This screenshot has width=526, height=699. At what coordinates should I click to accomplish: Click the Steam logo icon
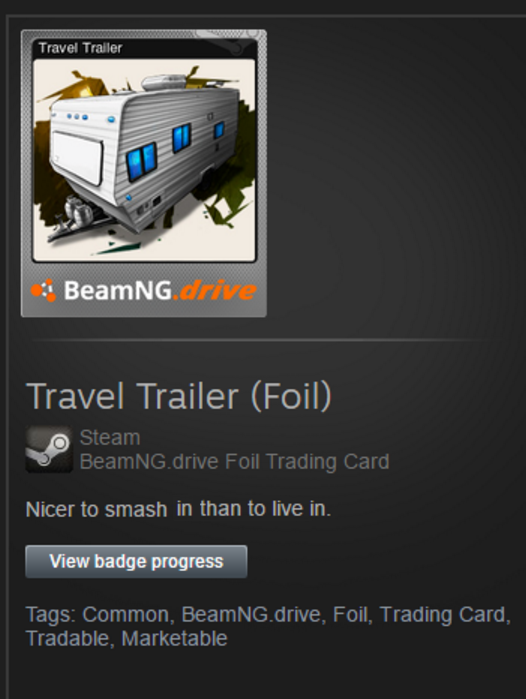pos(49,449)
